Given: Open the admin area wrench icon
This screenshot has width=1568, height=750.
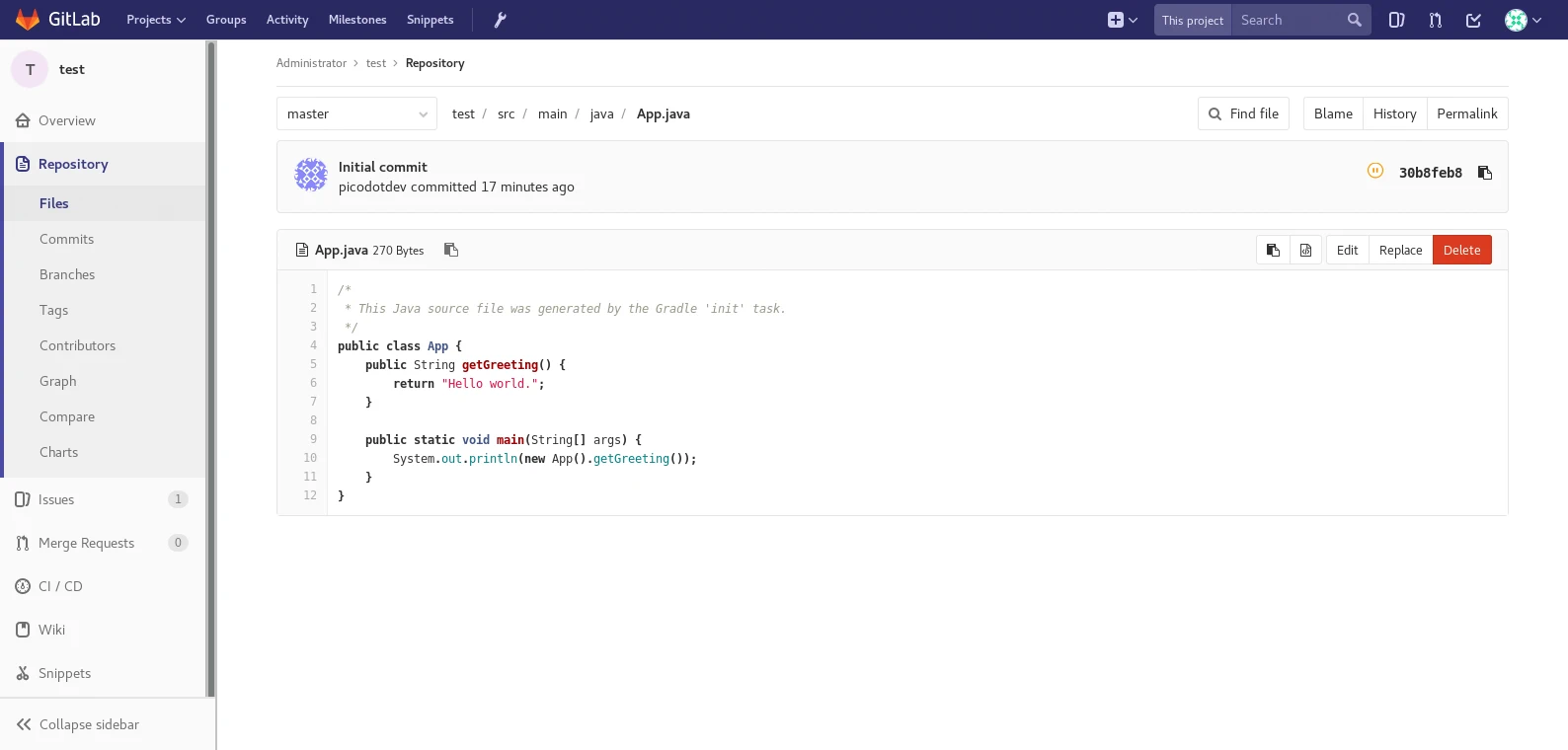Looking at the screenshot, I should [500, 20].
